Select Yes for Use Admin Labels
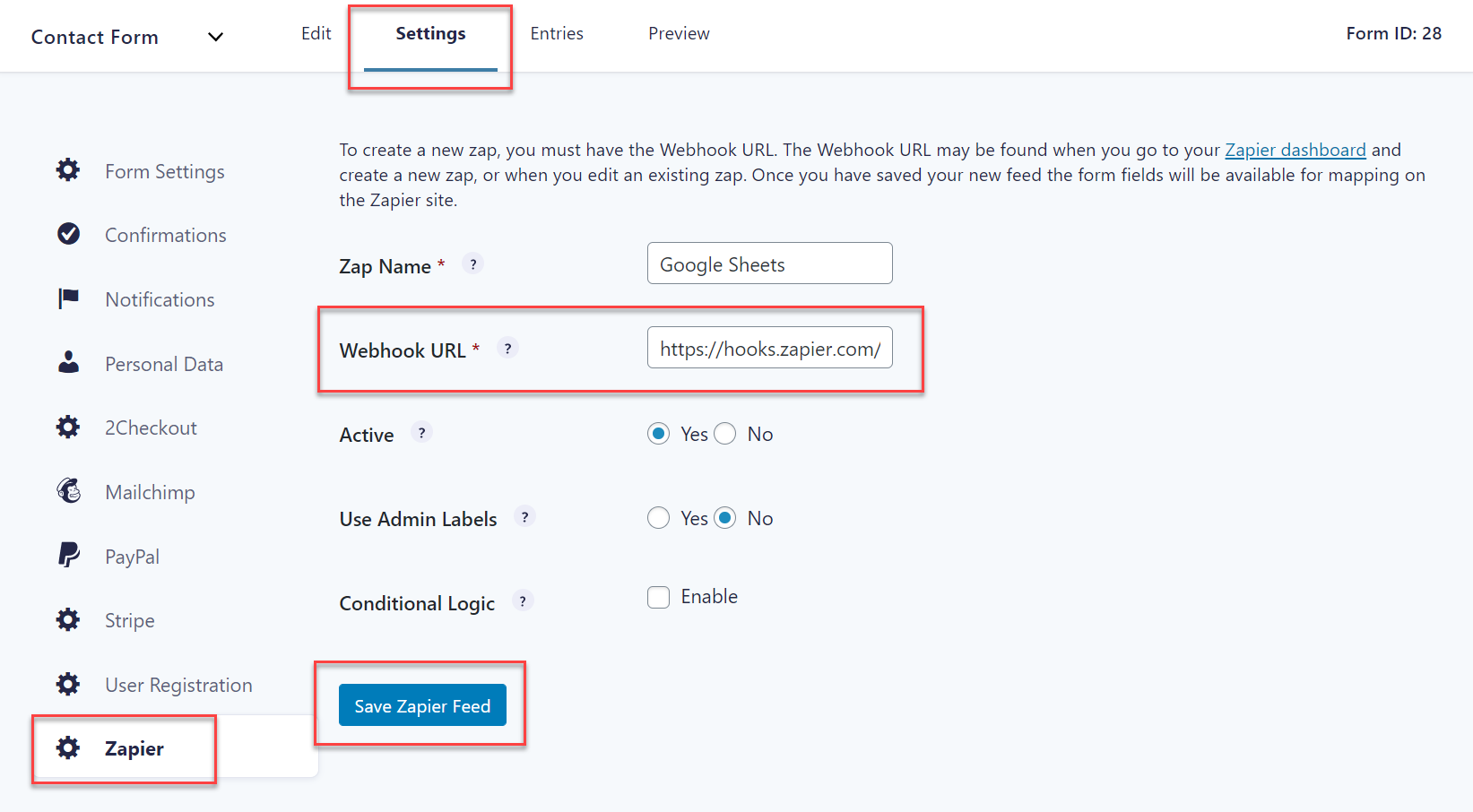Screen dimensions: 1473x812 [659, 518]
